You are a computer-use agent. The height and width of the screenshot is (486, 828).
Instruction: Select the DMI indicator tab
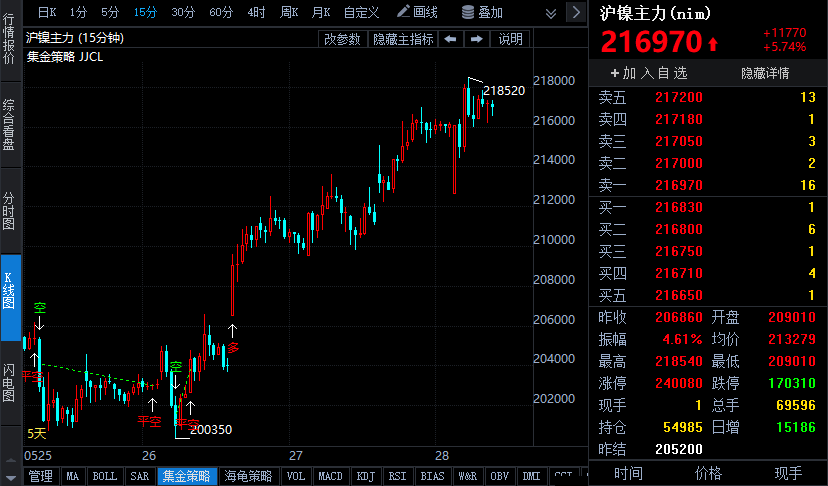pos(531,476)
